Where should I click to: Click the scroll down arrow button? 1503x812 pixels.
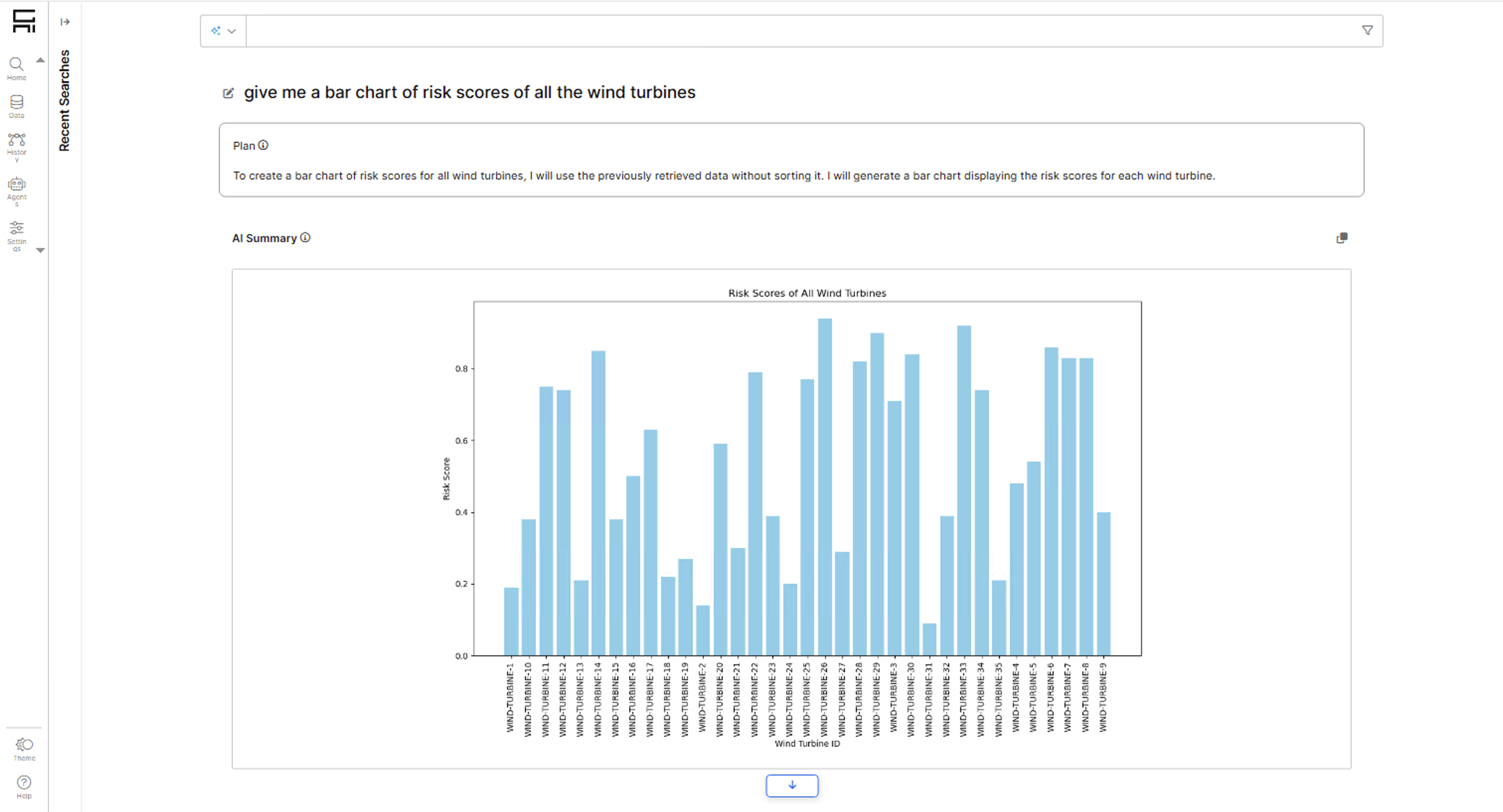792,785
